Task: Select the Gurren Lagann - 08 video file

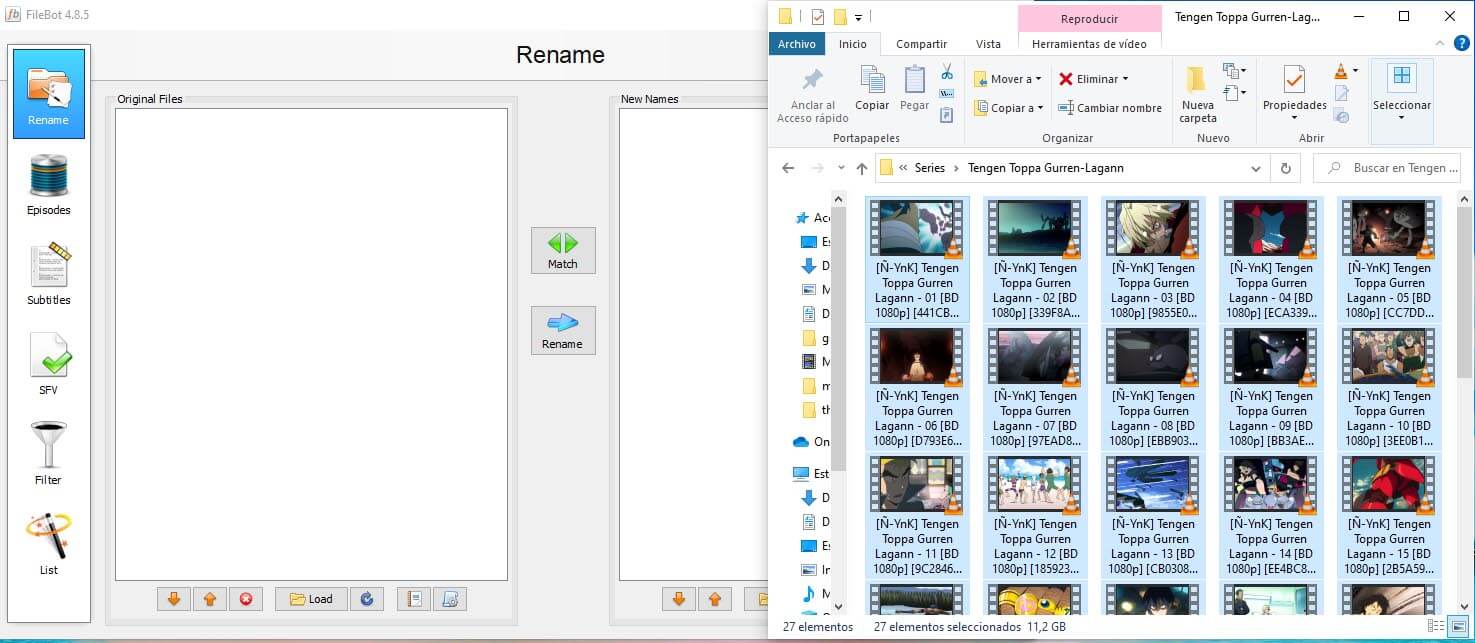Action: coord(1153,387)
